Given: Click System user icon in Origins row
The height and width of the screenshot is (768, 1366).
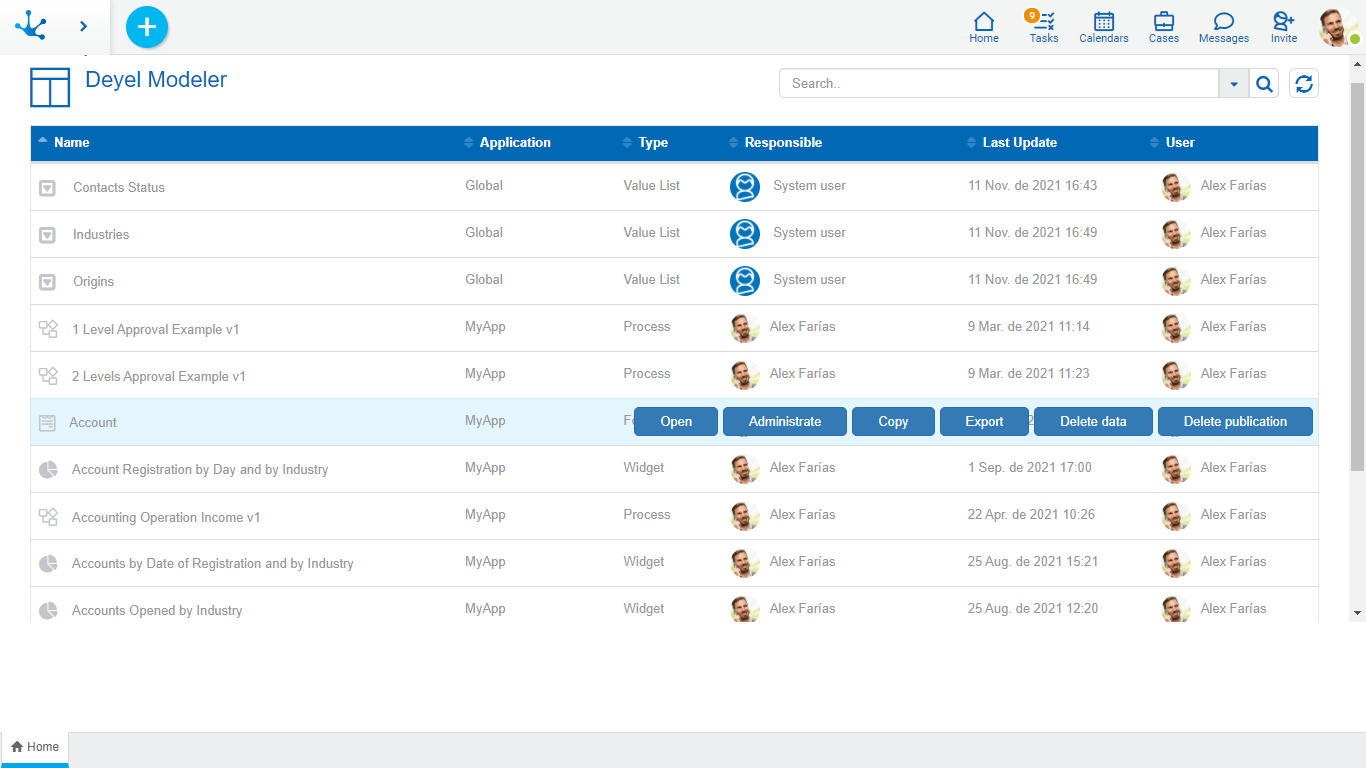Looking at the screenshot, I should coord(745,281).
